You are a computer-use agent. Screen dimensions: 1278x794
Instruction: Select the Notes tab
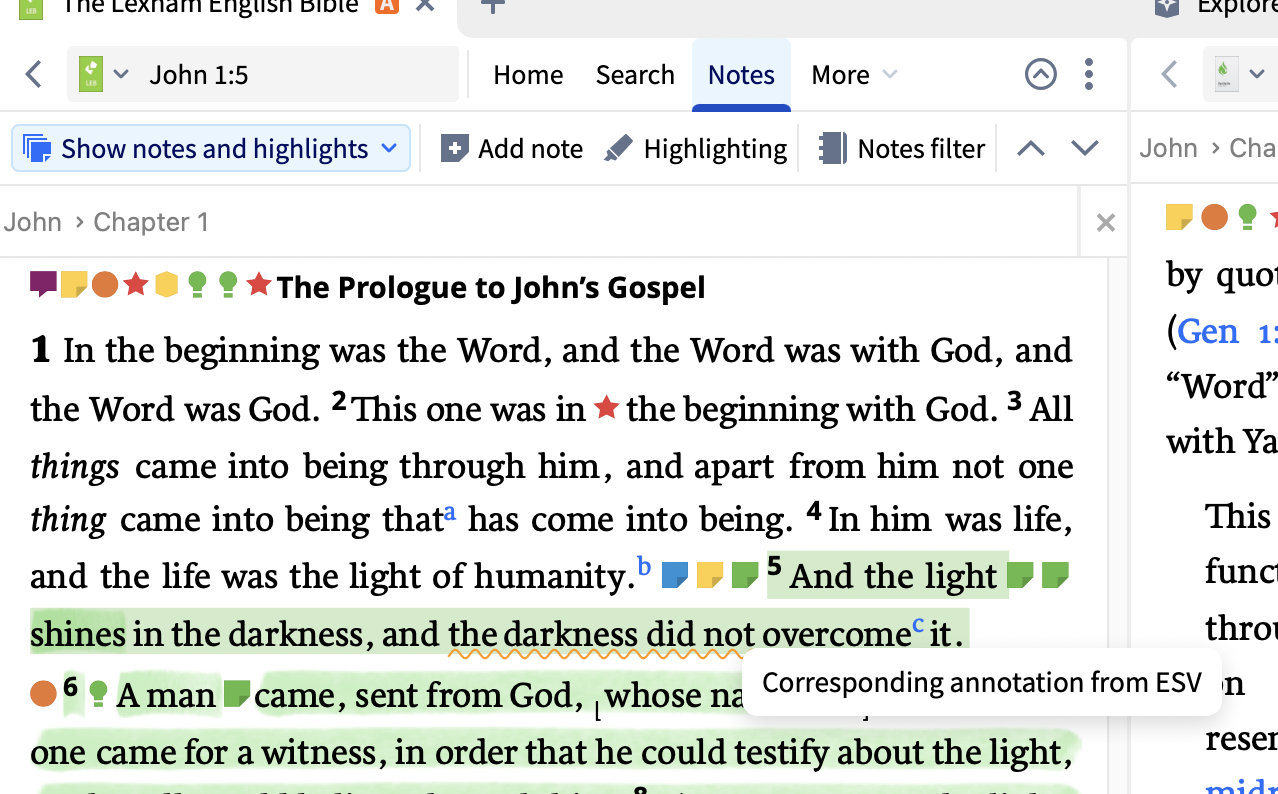[x=742, y=74]
